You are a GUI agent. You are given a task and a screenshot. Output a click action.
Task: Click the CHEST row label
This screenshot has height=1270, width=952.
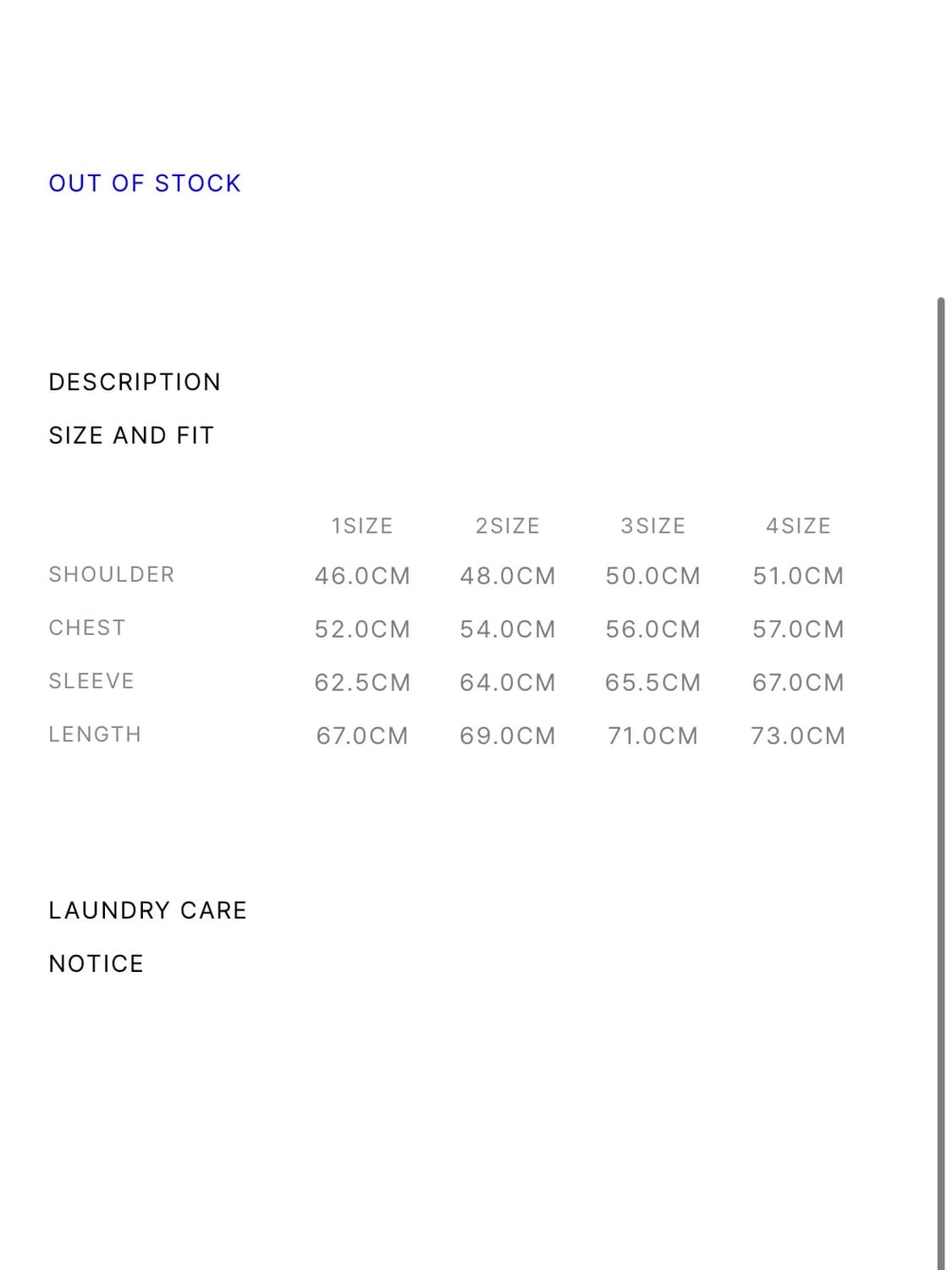[87, 628]
